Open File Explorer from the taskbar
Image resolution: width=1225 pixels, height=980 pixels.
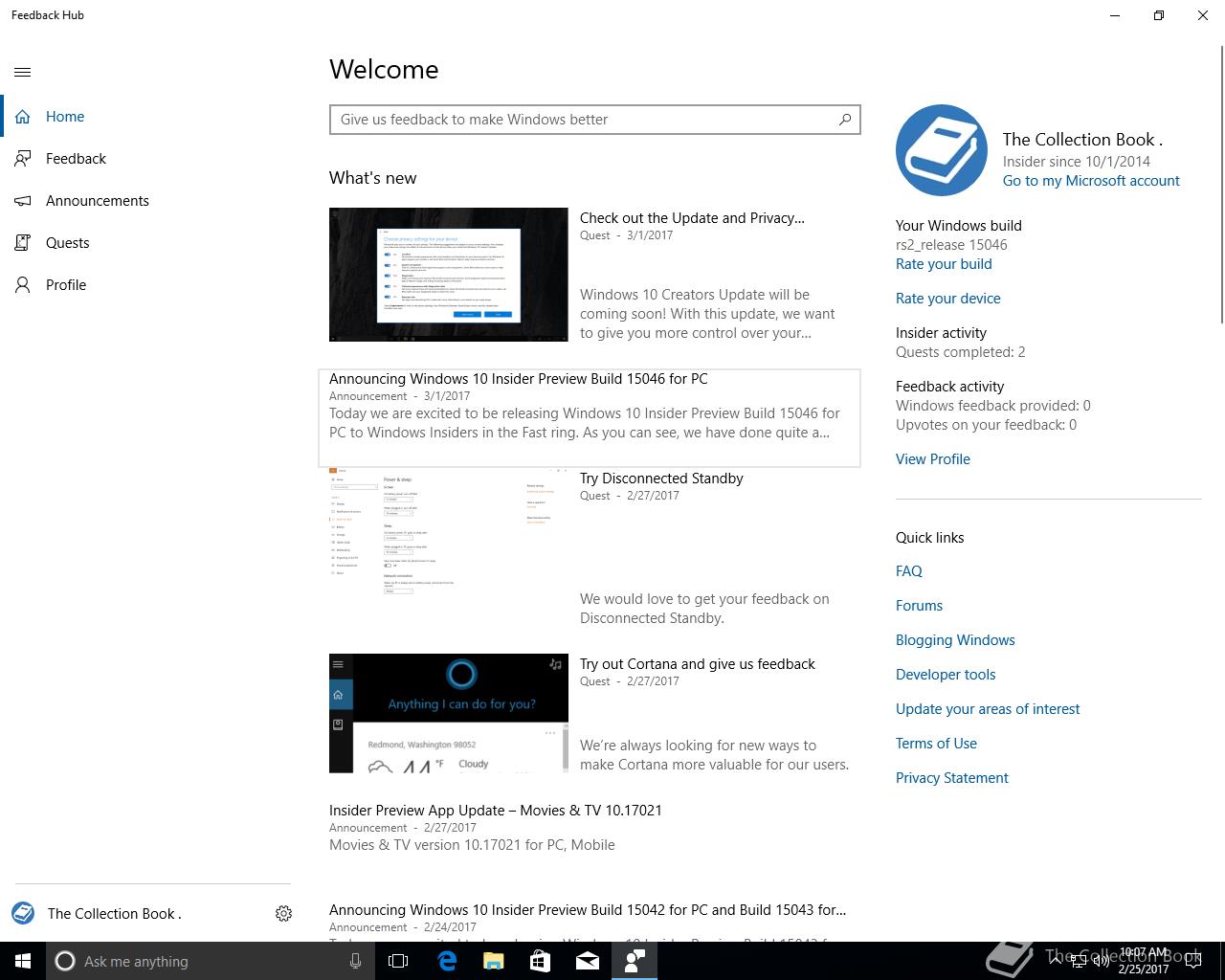click(x=493, y=961)
